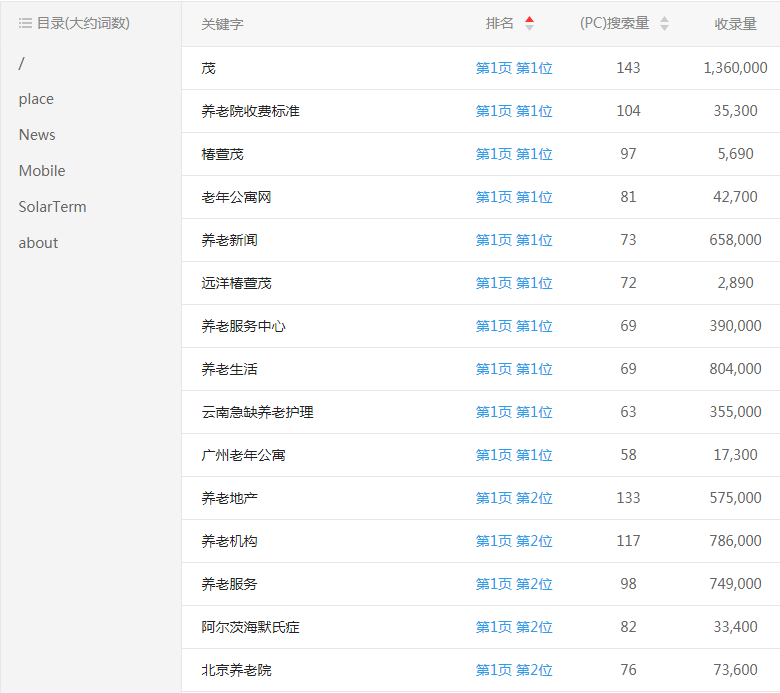Image resolution: width=780 pixels, height=693 pixels.
Task: Click the list icon beside 目录(大约词数)
Action: click(25, 23)
